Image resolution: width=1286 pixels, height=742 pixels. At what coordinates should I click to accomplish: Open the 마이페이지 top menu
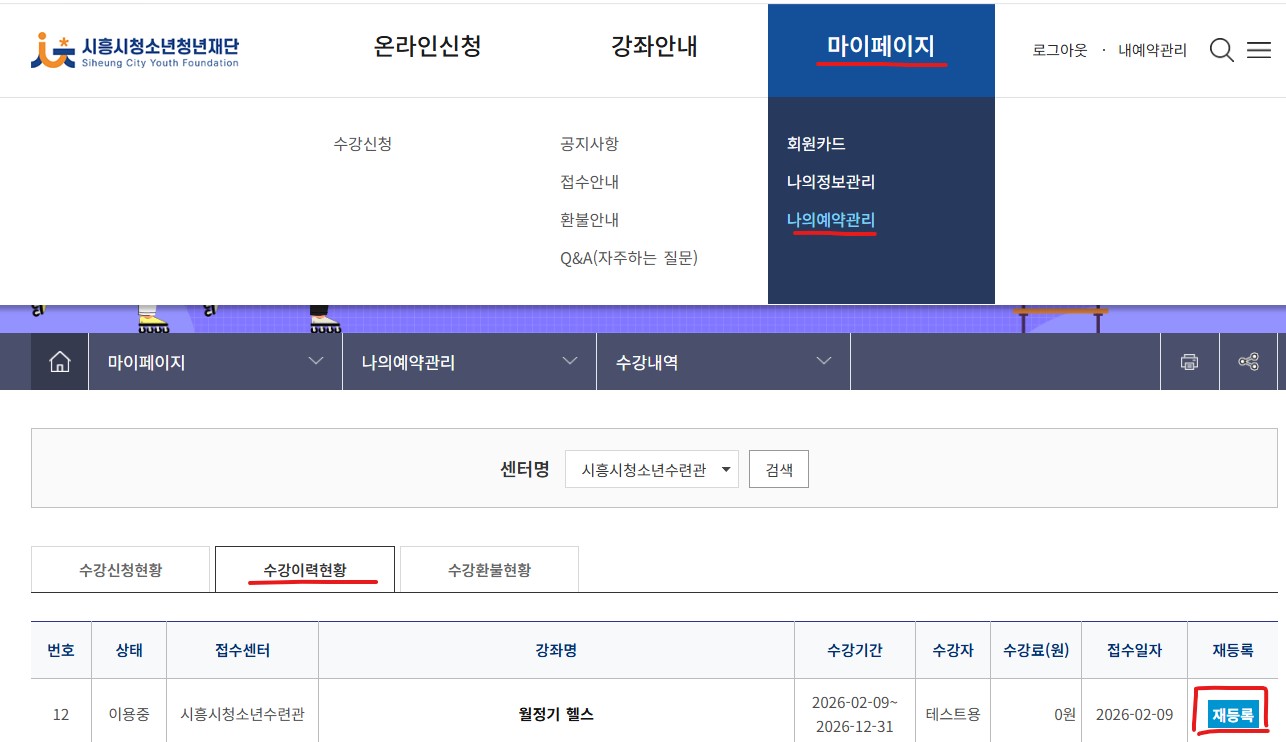coord(881,46)
